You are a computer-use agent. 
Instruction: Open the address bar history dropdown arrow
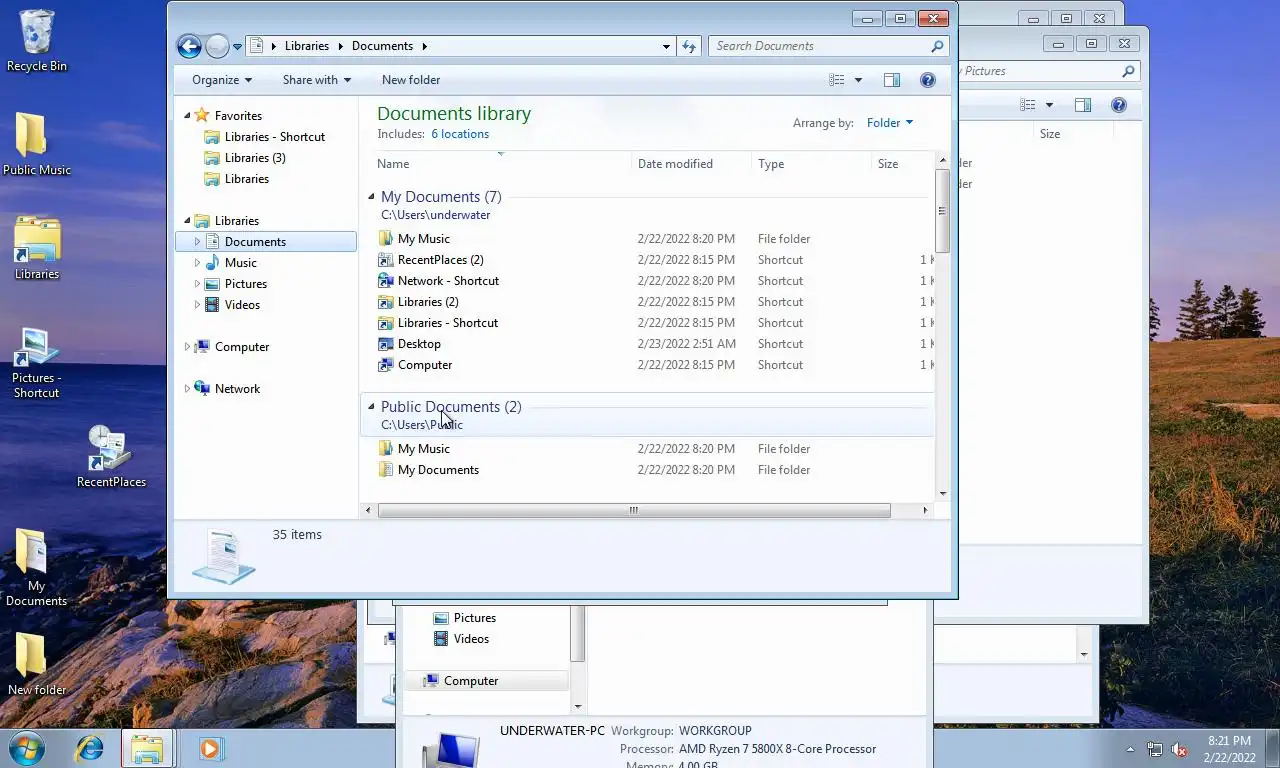click(666, 46)
